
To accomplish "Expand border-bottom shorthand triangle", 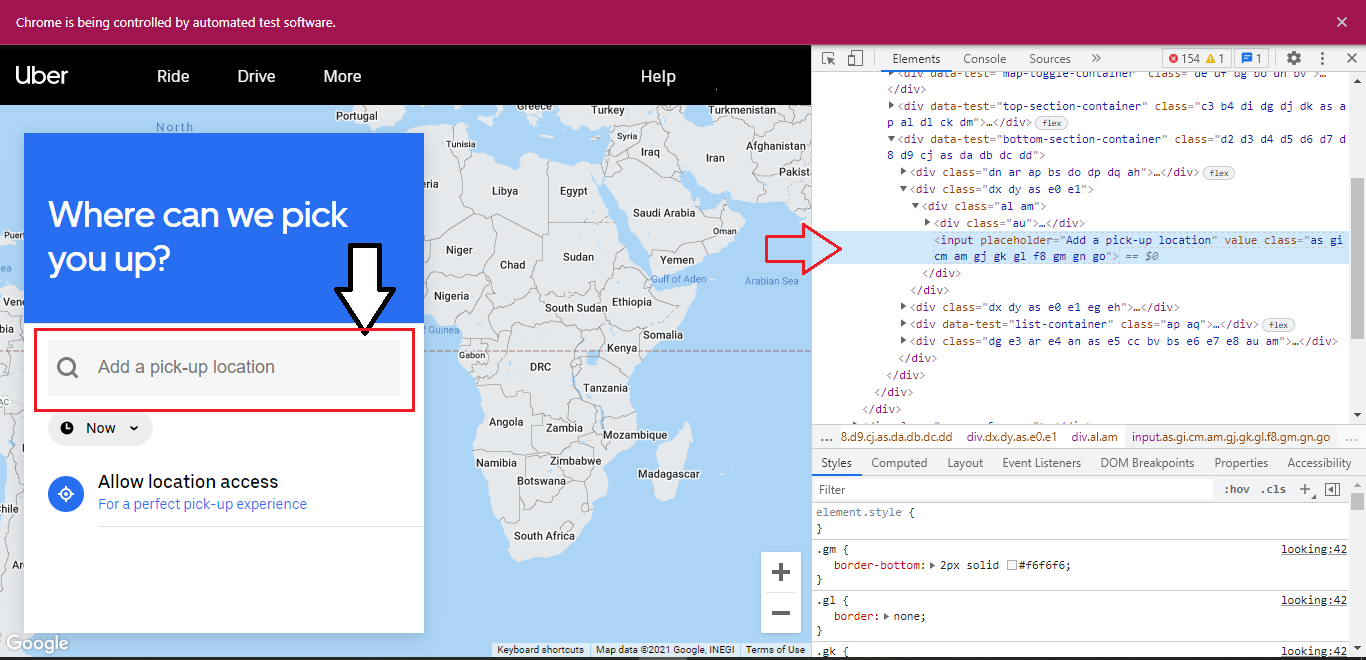I will click(932, 565).
